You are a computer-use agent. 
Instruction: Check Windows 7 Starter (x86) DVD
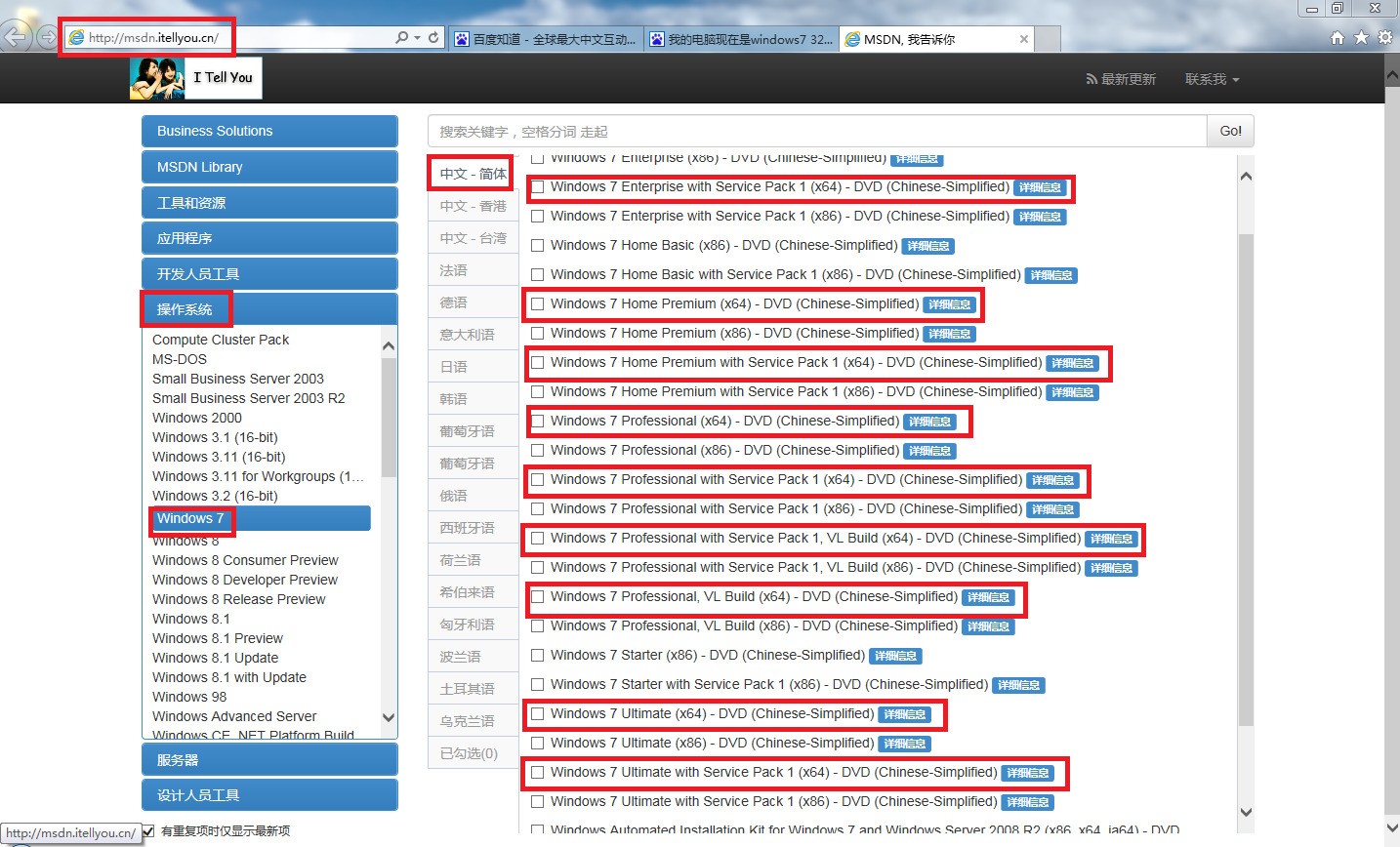tap(537, 656)
